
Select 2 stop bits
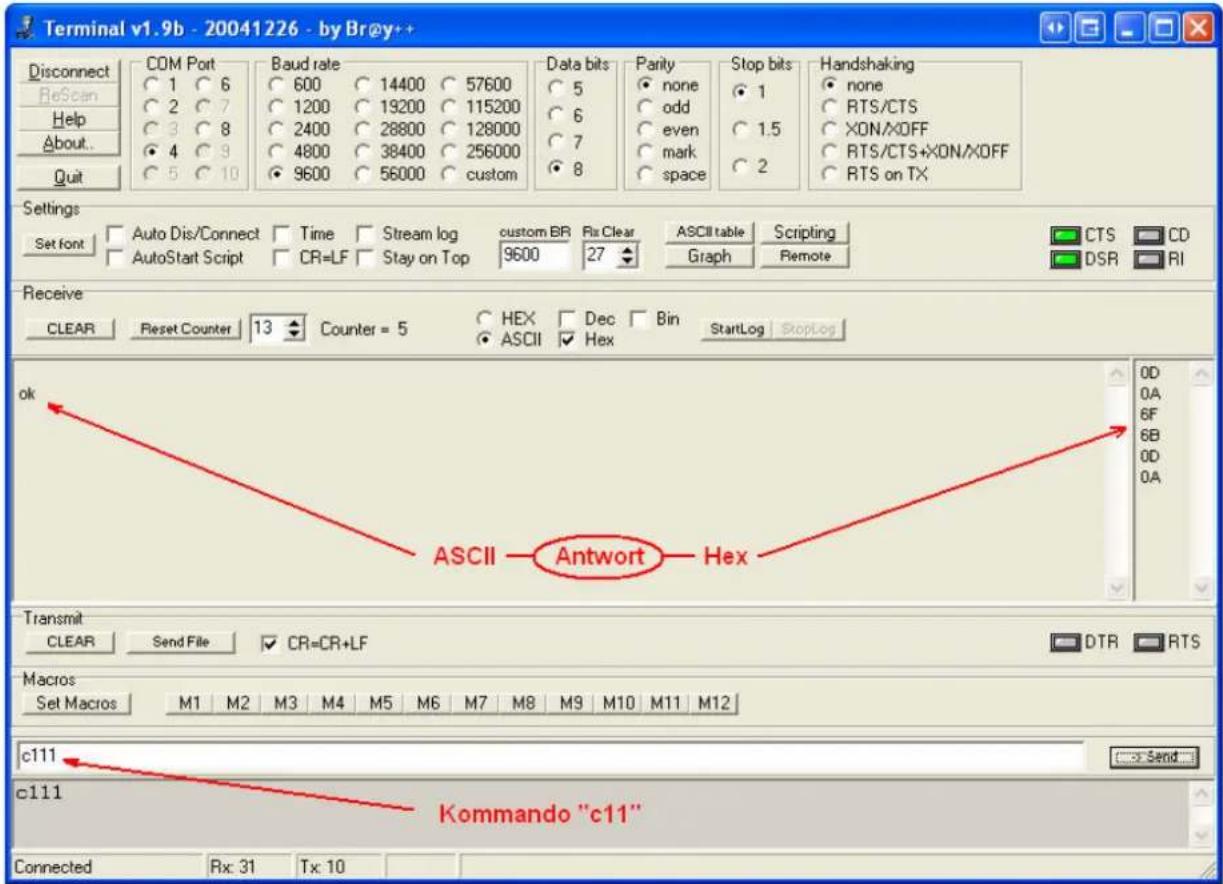(740, 167)
